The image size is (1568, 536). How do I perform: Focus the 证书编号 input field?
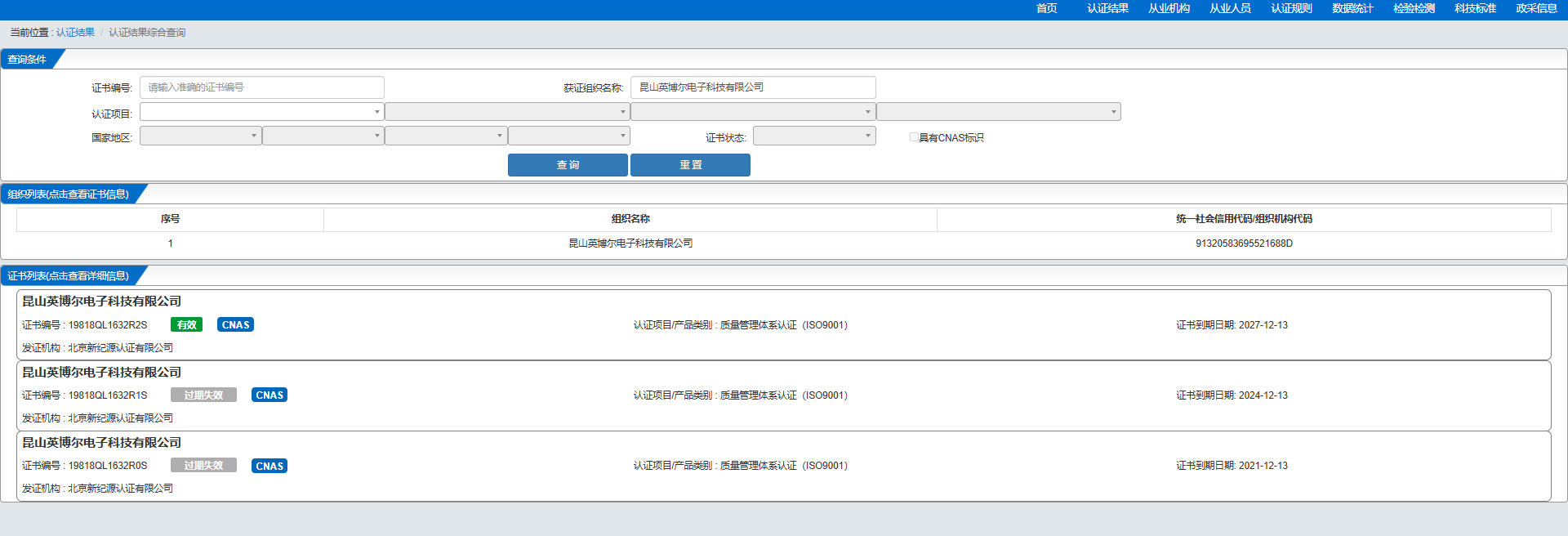(x=262, y=87)
